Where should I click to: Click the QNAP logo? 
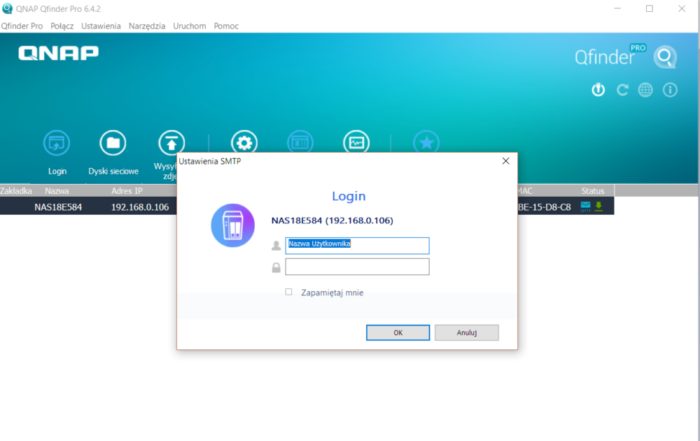(58, 53)
